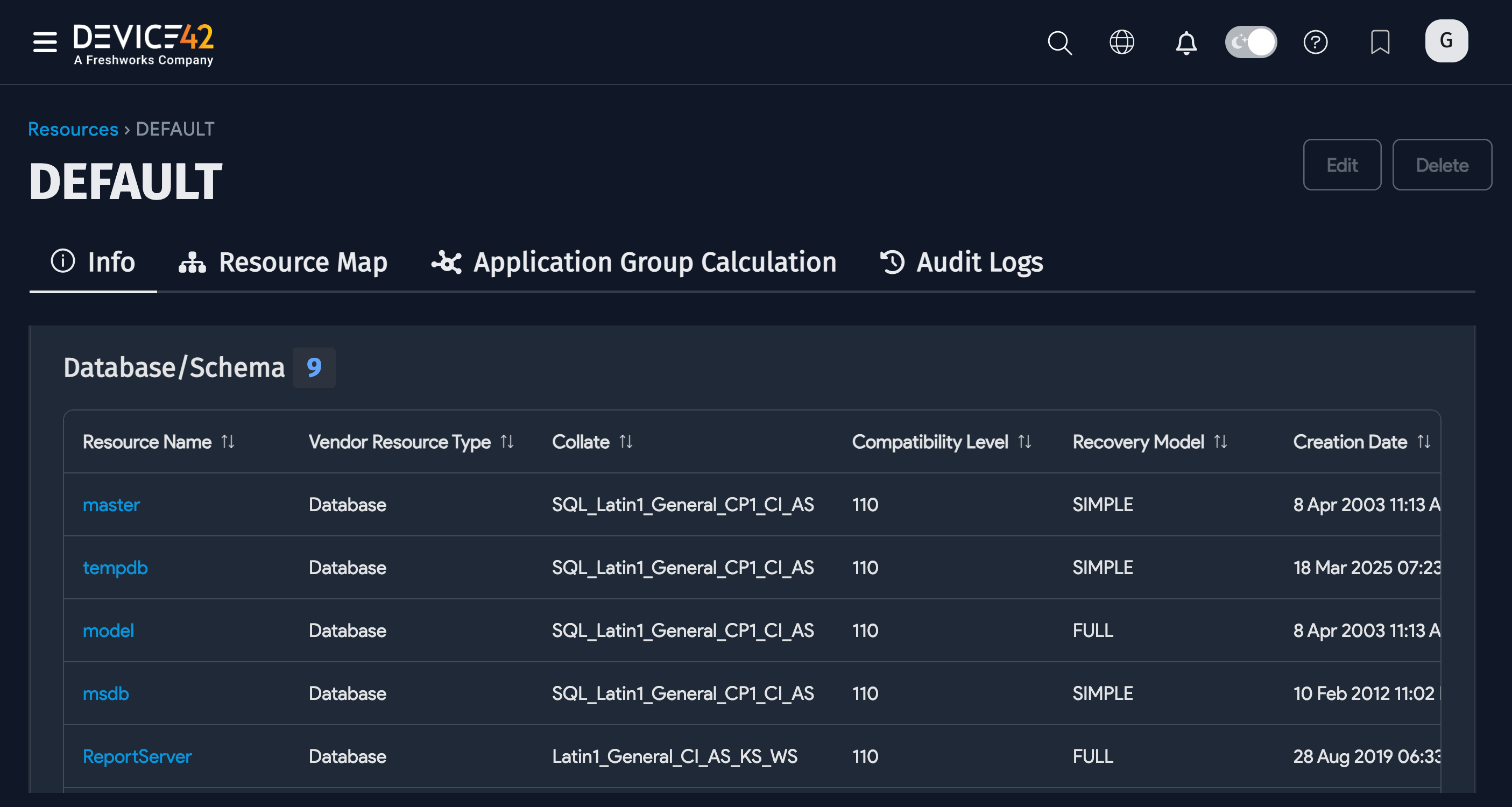
Task: Click the Edit button
Action: click(1342, 165)
